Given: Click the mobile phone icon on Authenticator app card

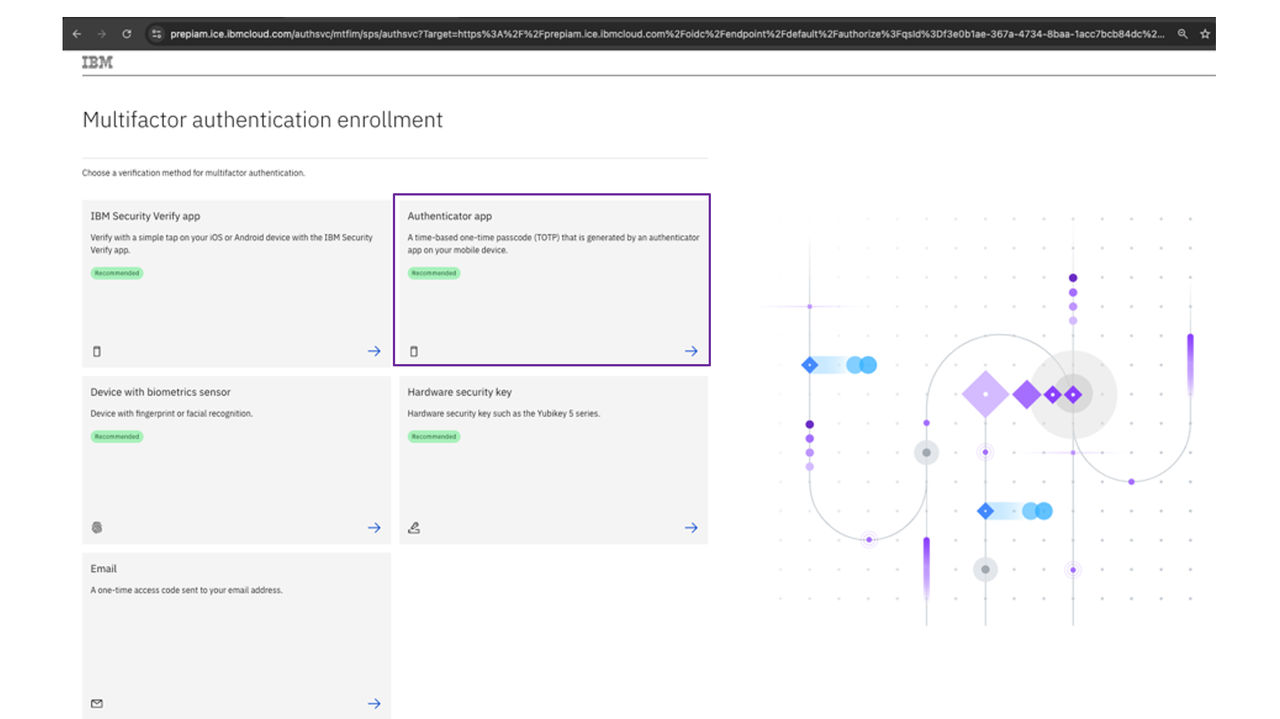Looking at the screenshot, I should 414,352.
